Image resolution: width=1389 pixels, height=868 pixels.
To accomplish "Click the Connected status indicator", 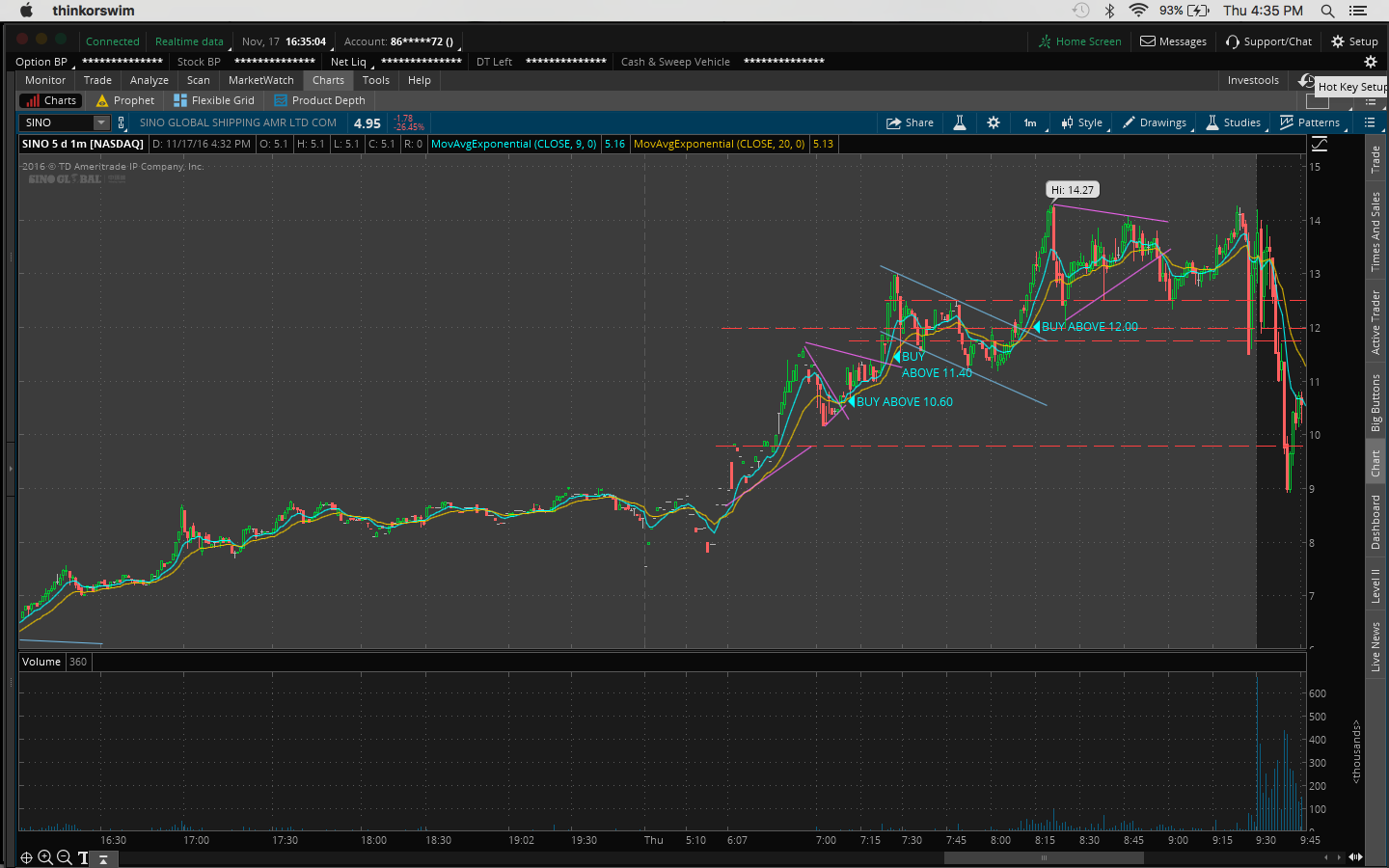I will pyautogui.click(x=113, y=41).
